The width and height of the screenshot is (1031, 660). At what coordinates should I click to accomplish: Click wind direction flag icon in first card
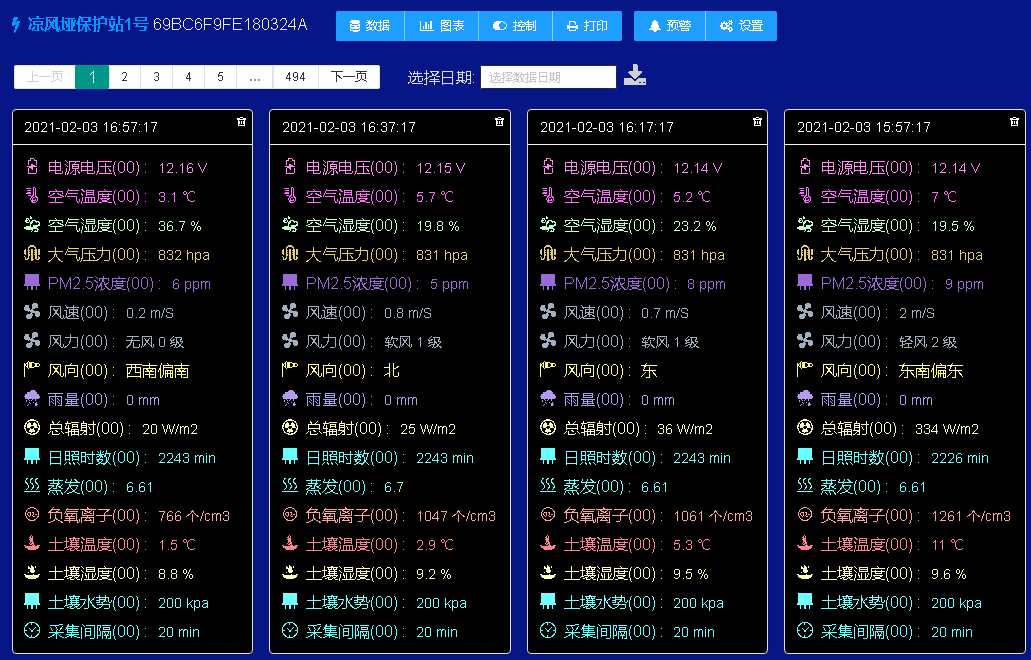click(x=32, y=370)
